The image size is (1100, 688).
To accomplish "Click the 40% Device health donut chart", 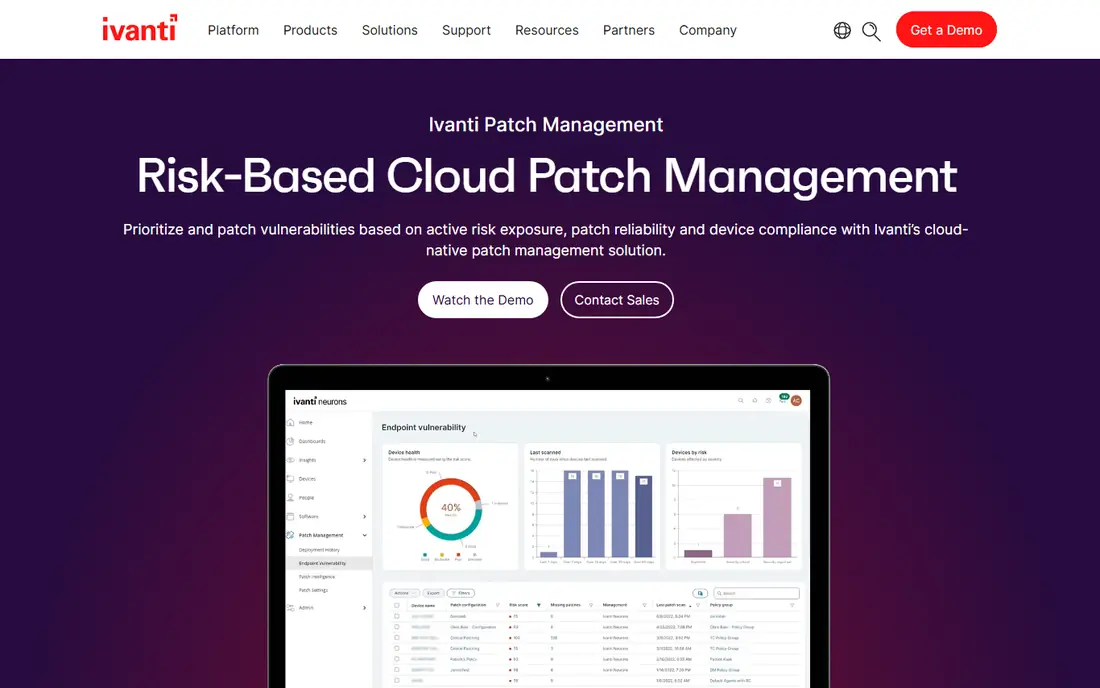I will (450, 509).
